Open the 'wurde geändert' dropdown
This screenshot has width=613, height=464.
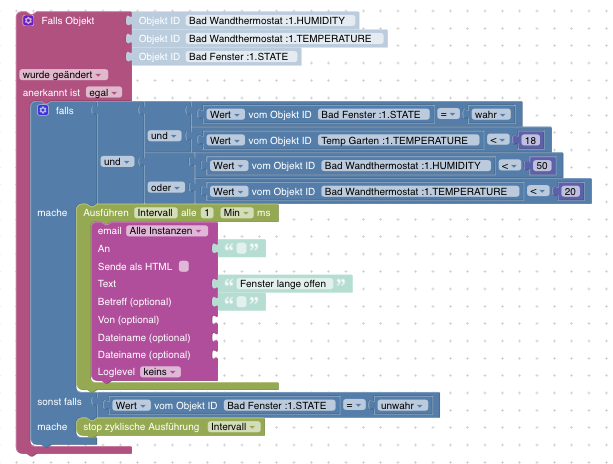pyautogui.click(x=63, y=75)
